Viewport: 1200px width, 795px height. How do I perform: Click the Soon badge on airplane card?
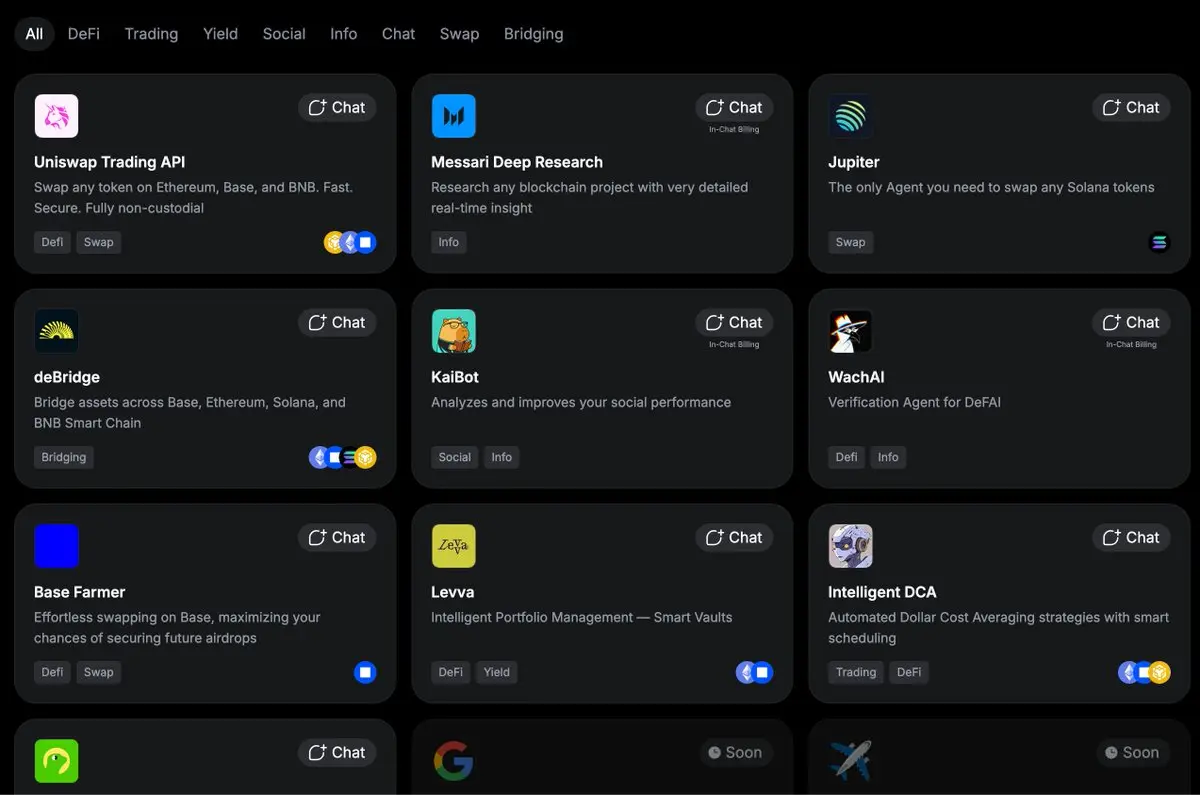pyautogui.click(x=1132, y=752)
